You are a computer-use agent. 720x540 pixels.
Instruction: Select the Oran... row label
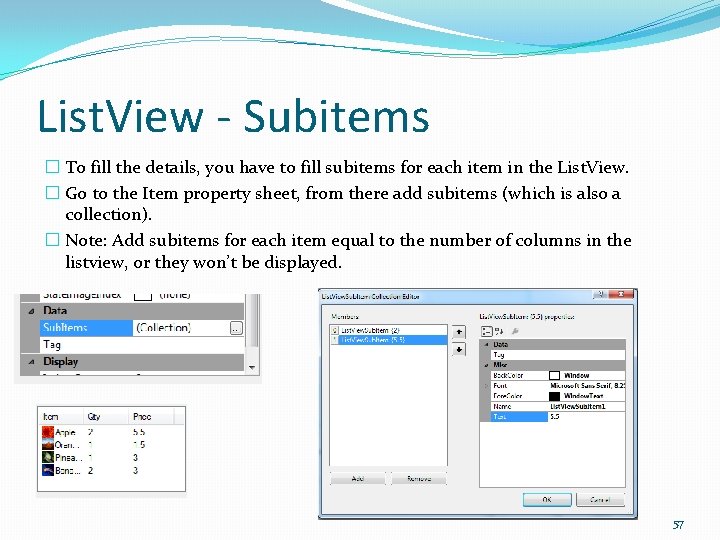(x=67, y=445)
